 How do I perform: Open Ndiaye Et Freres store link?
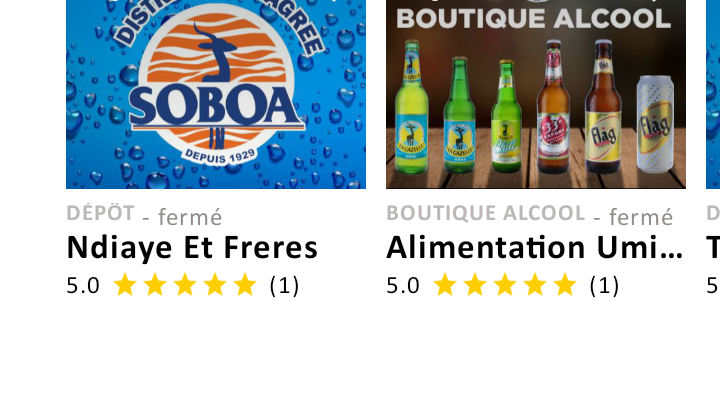click(192, 248)
